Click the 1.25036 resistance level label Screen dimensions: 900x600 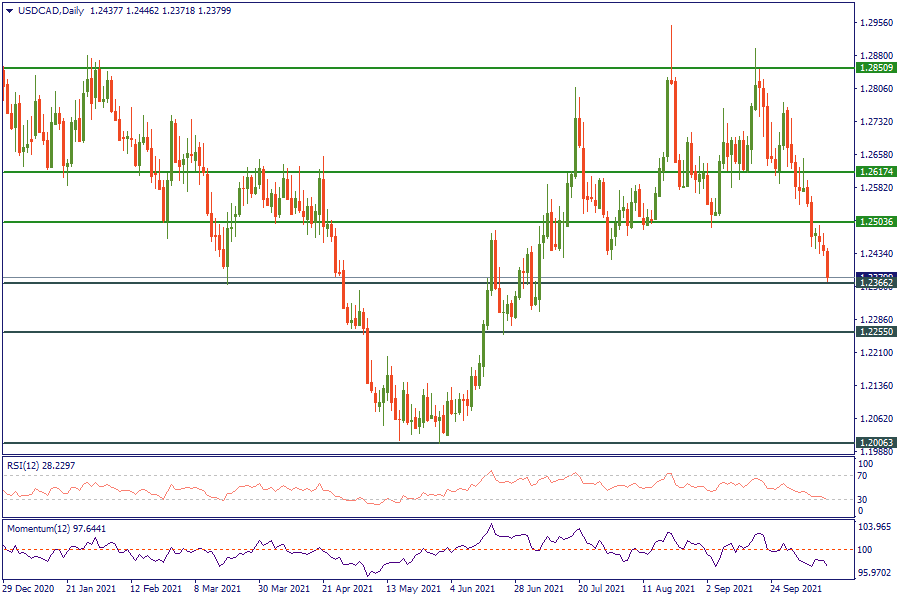[x=876, y=221]
